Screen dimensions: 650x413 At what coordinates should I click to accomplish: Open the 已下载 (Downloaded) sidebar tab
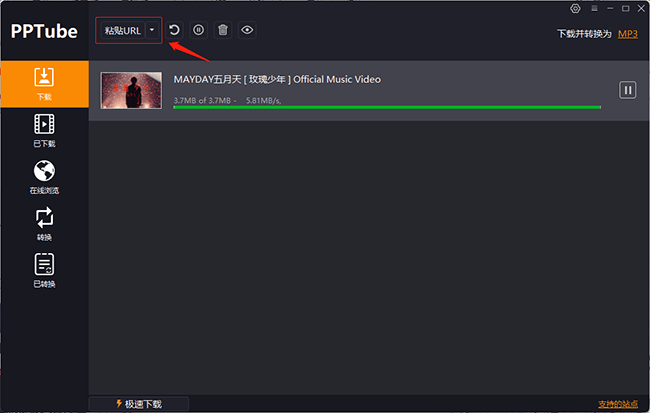(x=44, y=131)
